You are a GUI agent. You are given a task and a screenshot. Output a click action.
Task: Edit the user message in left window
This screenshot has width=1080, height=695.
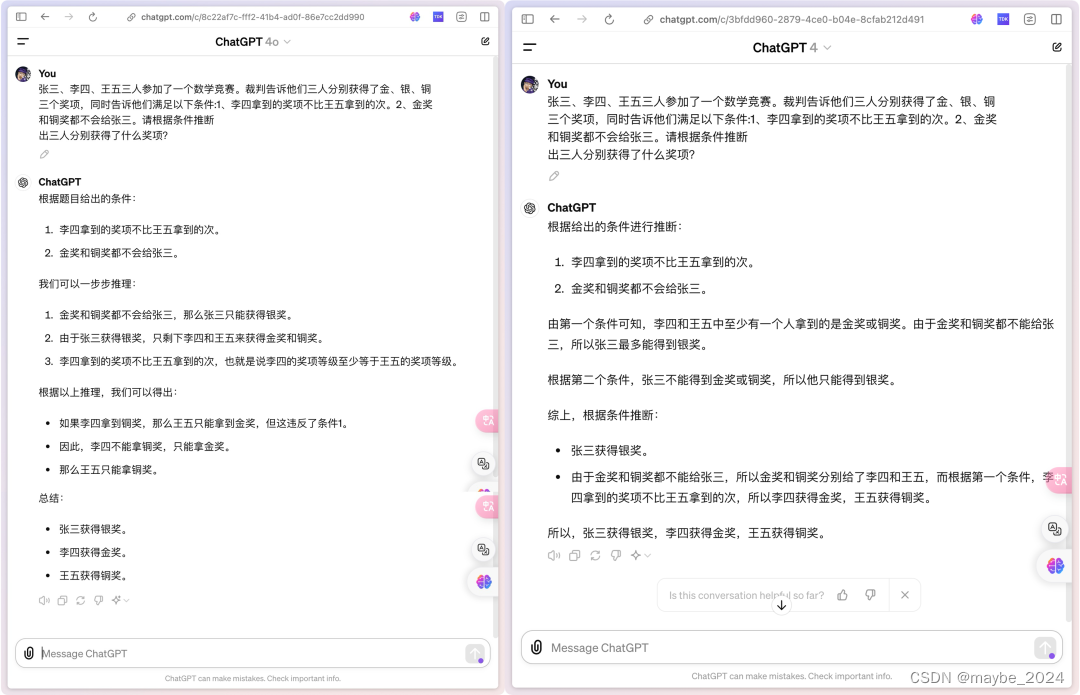[44, 154]
